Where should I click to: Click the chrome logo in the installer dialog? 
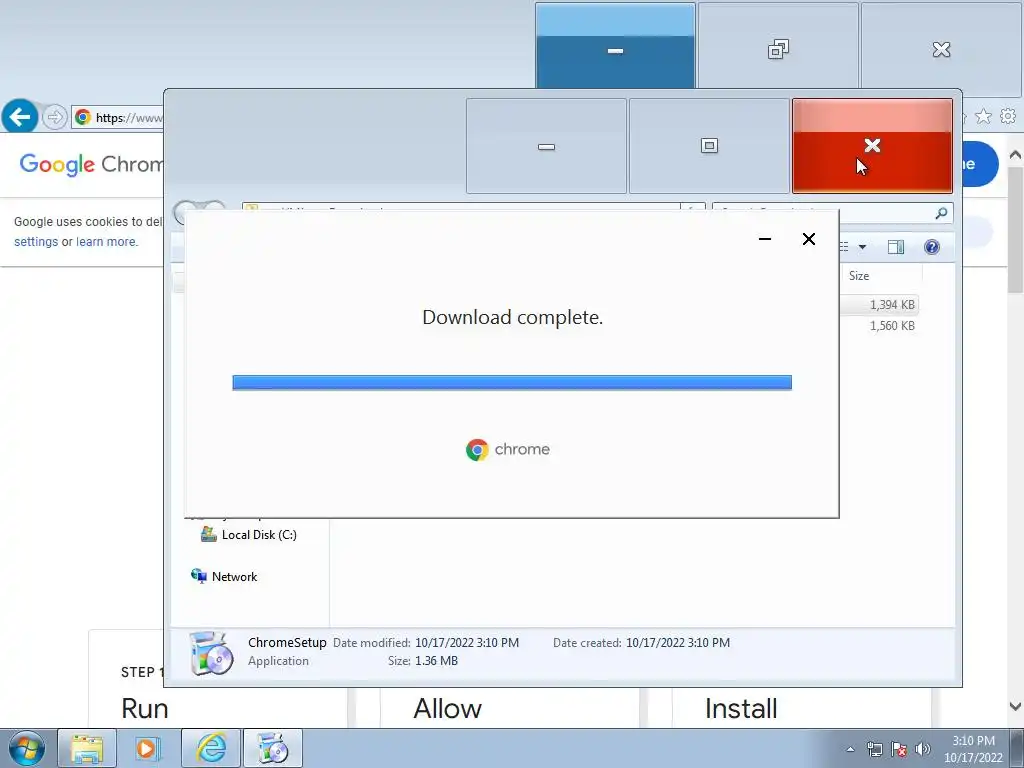tap(508, 449)
